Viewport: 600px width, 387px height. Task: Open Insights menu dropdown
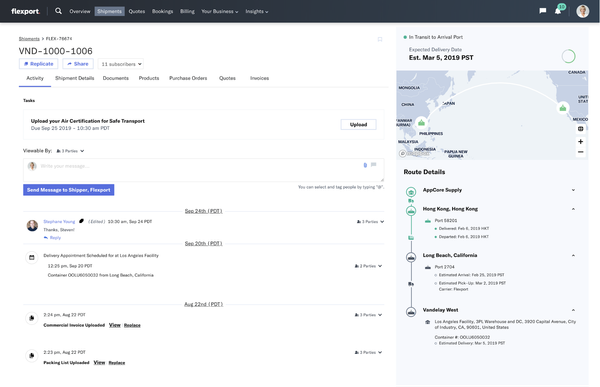[x=257, y=11]
